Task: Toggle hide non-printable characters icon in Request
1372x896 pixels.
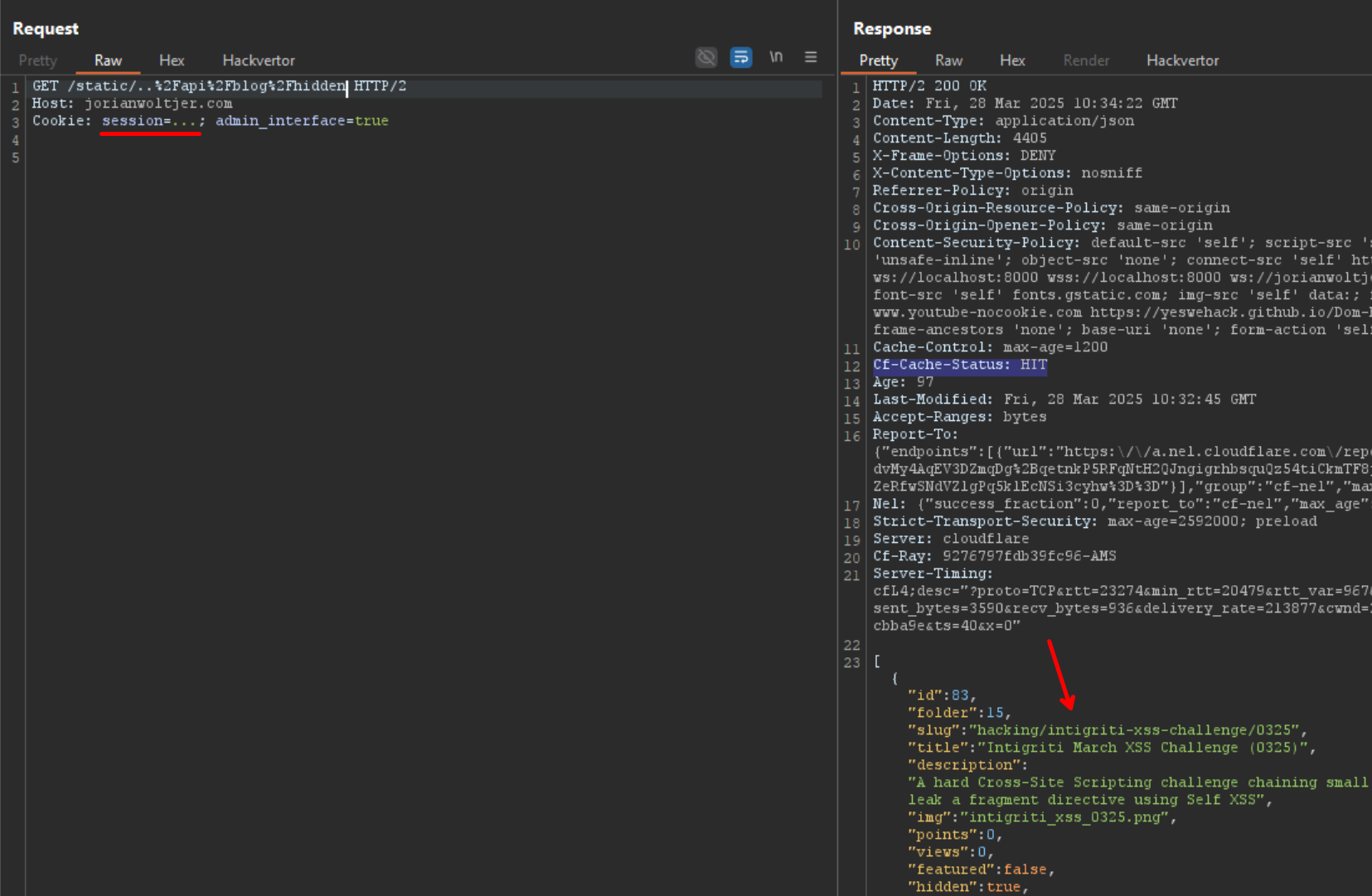Action: 706,57
